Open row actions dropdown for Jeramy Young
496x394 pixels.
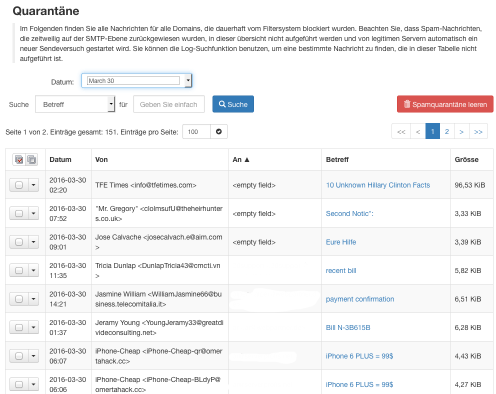coord(33,327)
